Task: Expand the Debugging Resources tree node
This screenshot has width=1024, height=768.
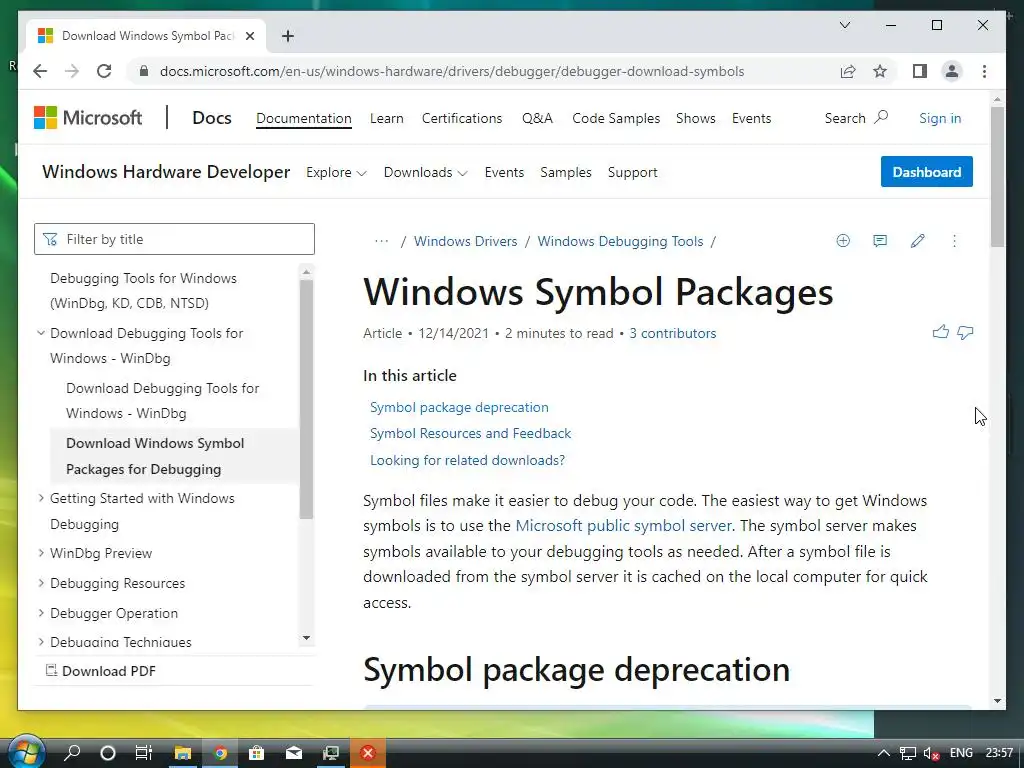Action: point(40,583)
